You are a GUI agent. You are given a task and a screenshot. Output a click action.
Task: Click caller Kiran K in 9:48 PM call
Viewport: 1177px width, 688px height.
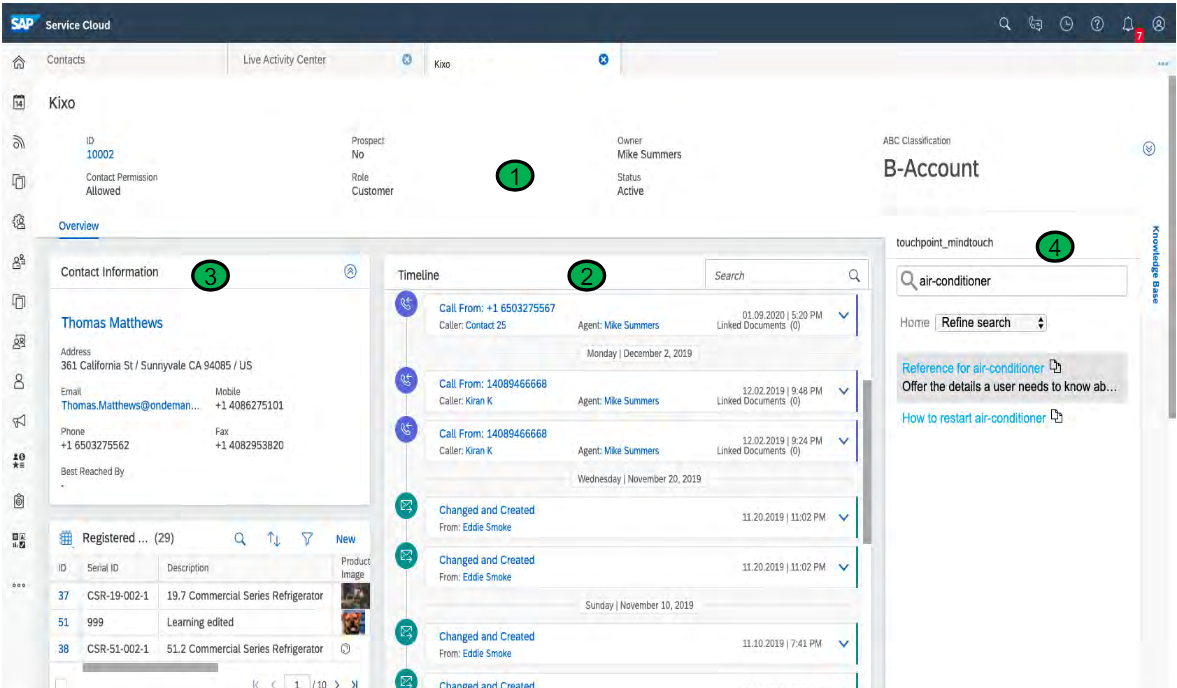click(479, 401)
